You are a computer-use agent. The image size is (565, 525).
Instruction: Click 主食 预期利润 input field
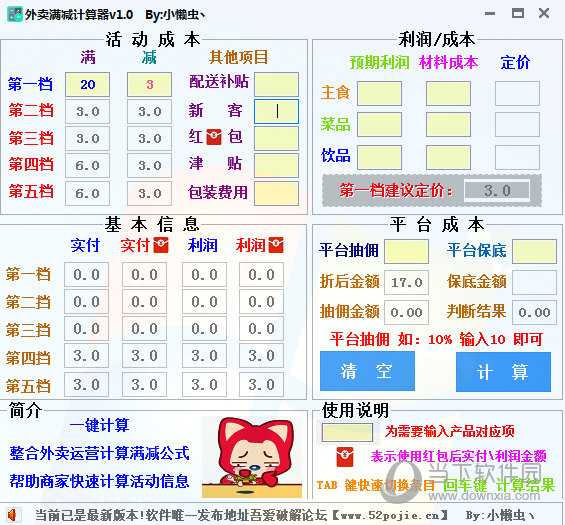[379, 93]
